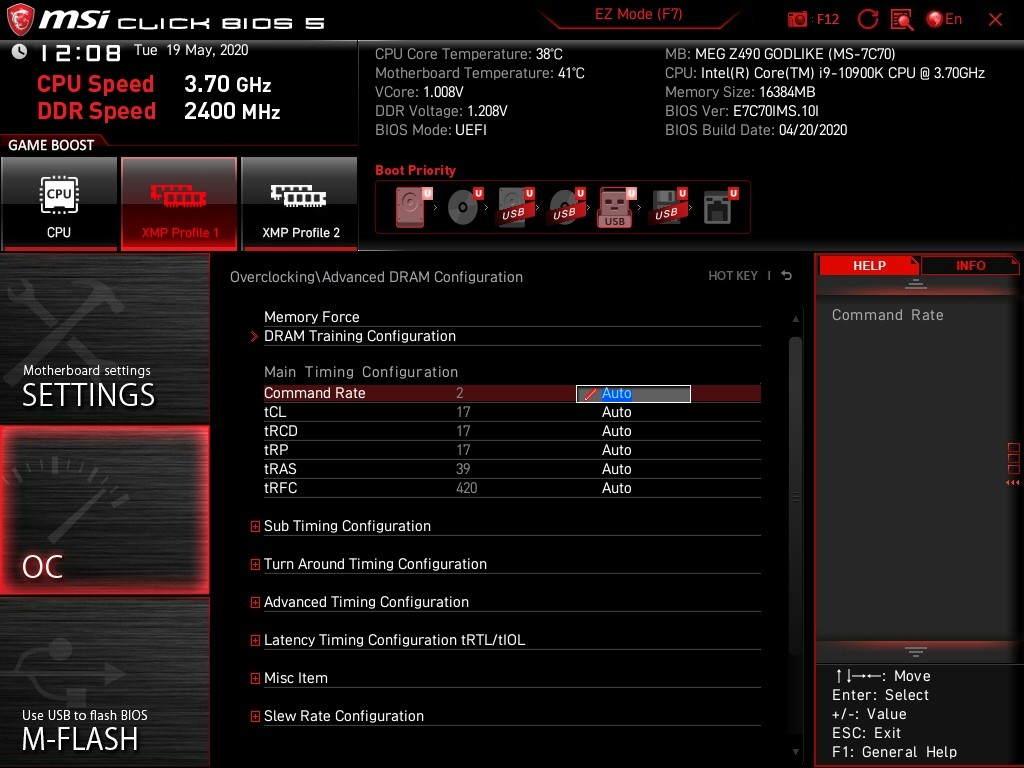Click the HOT KEY button

coord(733,276)
